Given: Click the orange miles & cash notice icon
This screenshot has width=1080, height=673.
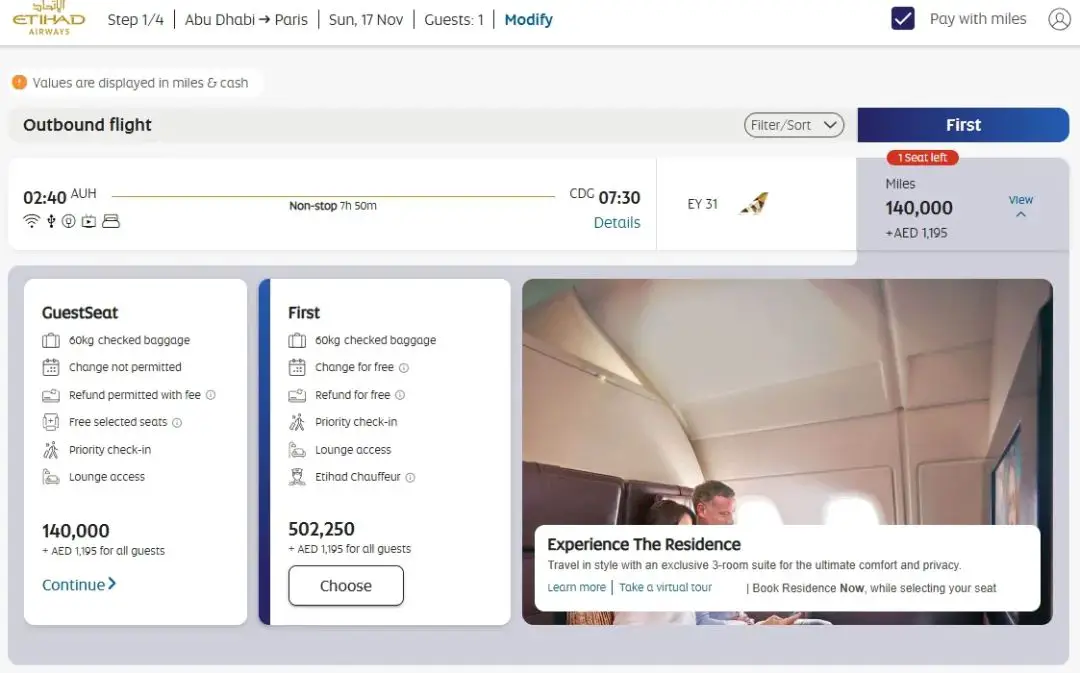Looking at the screenshot, I should tap(19, 83).
